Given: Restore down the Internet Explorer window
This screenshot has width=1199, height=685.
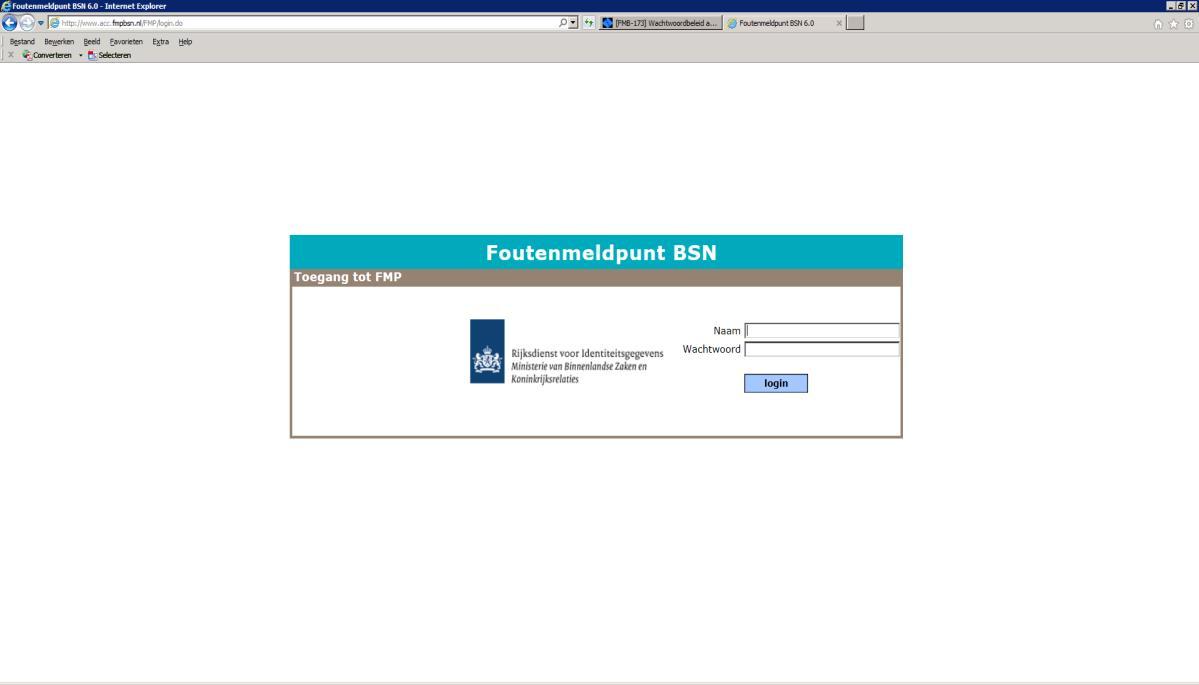Looking at the screenshot, I should click(1181, 5).
